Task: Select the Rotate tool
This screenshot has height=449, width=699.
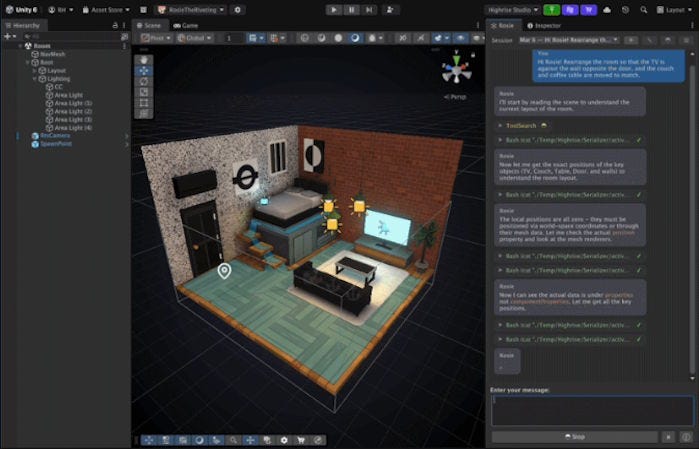Action: point(144,82)
